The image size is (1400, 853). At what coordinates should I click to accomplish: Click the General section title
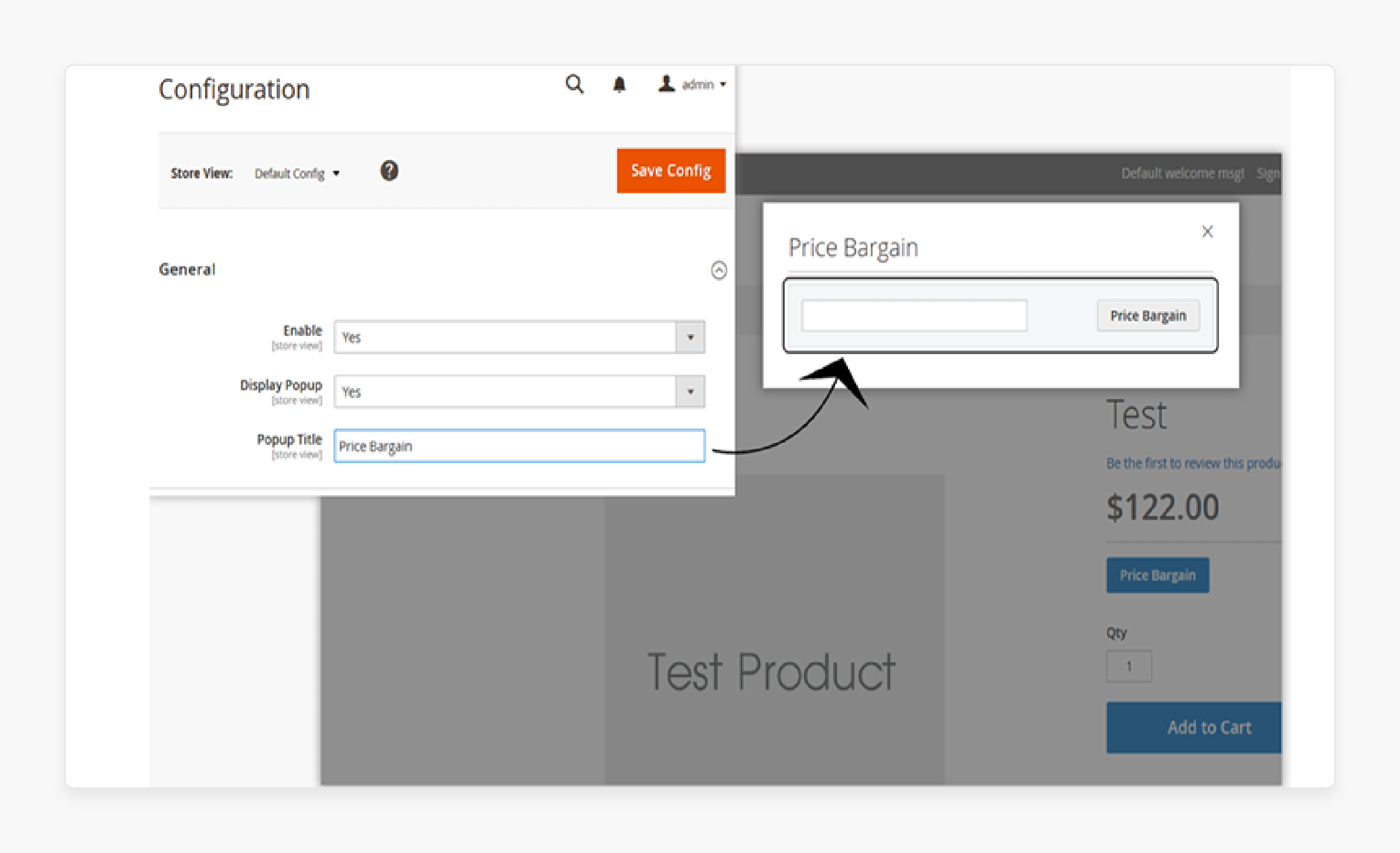tap(188, 270)
